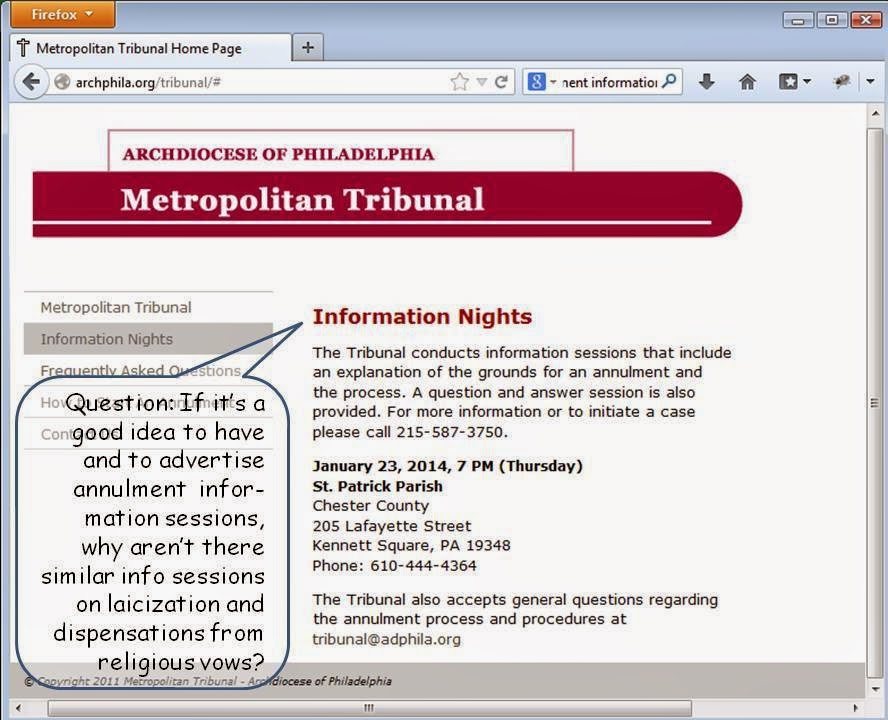The image size is (888, 720).
Task: Click the add-on icon in toolbar
Action: (x=842, y=82)
